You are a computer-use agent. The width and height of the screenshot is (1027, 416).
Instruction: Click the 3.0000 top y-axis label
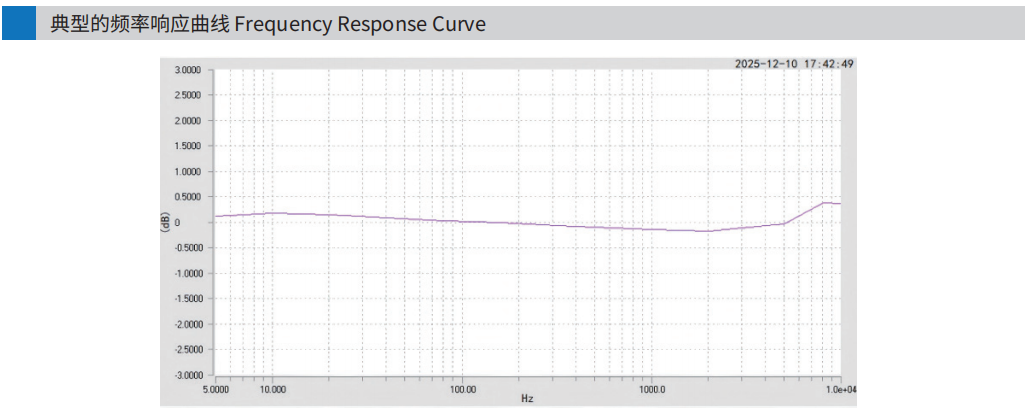(x=188, y=70)
